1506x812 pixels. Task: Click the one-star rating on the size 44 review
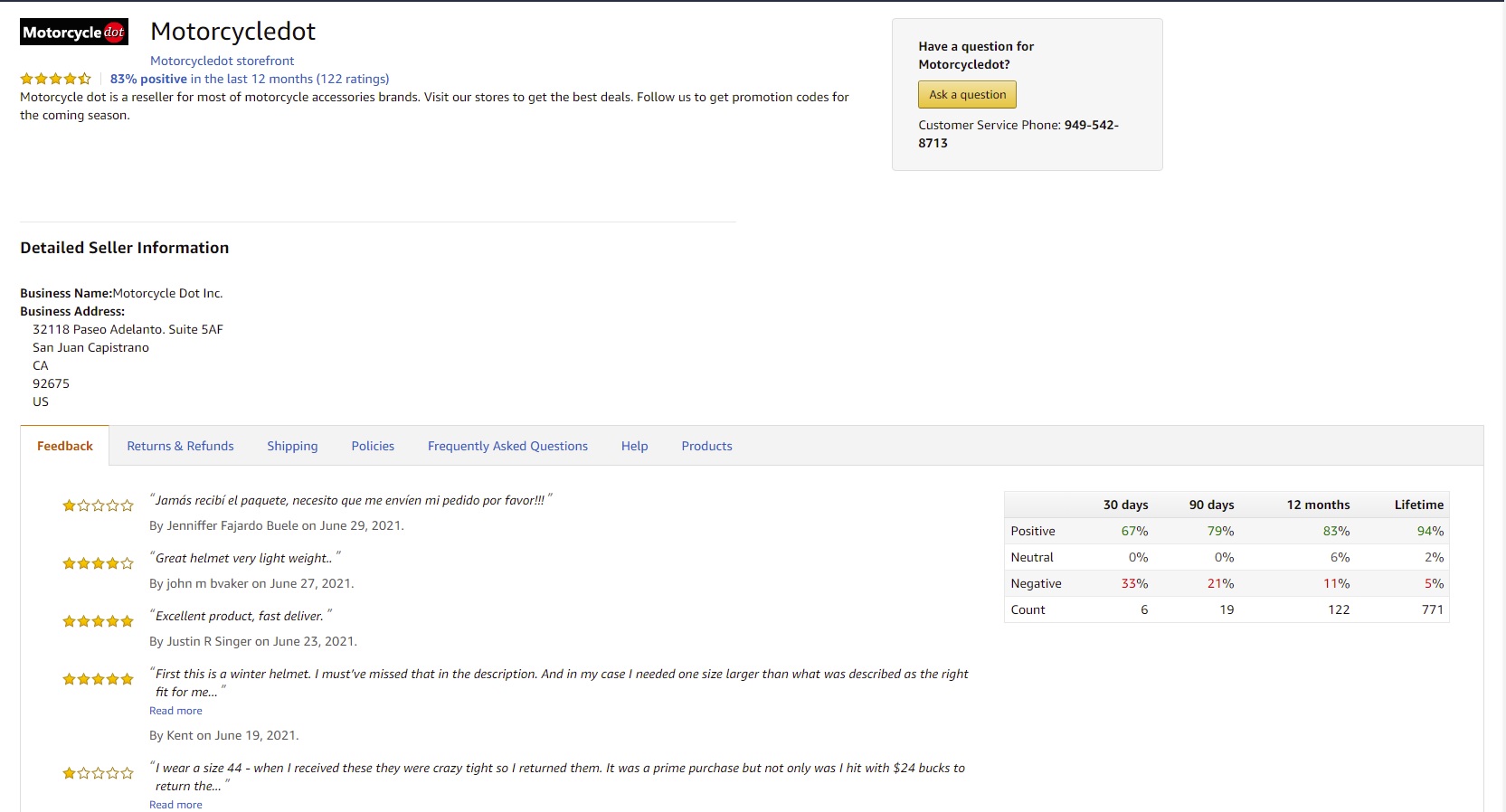coord(98,773)
